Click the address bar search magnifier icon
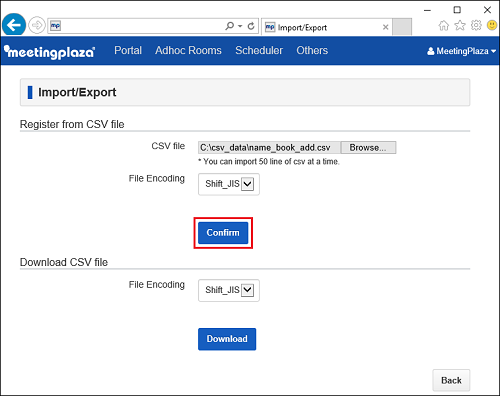Screen dimensions: 500x396 229,26
